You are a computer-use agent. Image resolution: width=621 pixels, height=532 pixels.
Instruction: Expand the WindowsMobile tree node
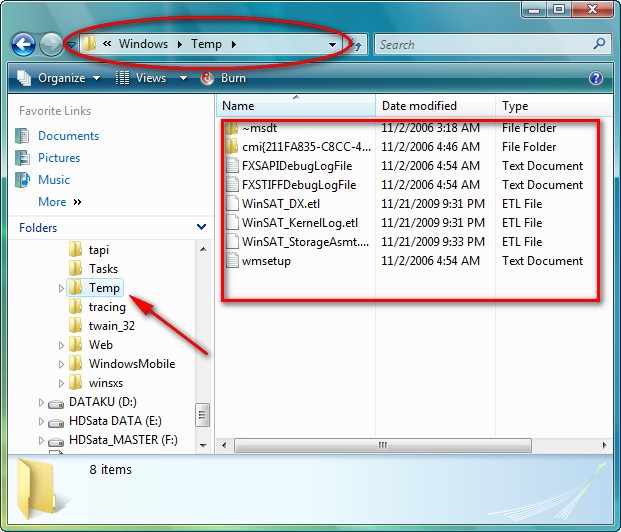pos(61,364)
